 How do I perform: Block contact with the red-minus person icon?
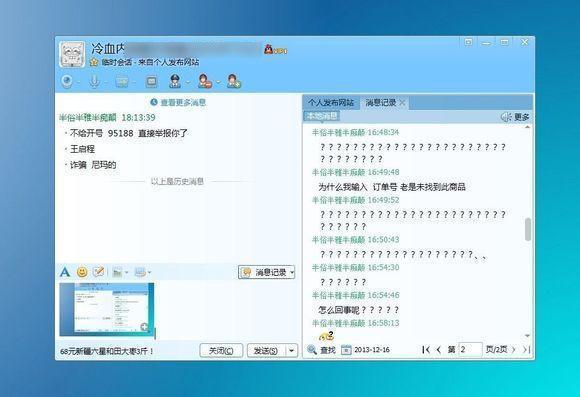click(x=205, y=81)
